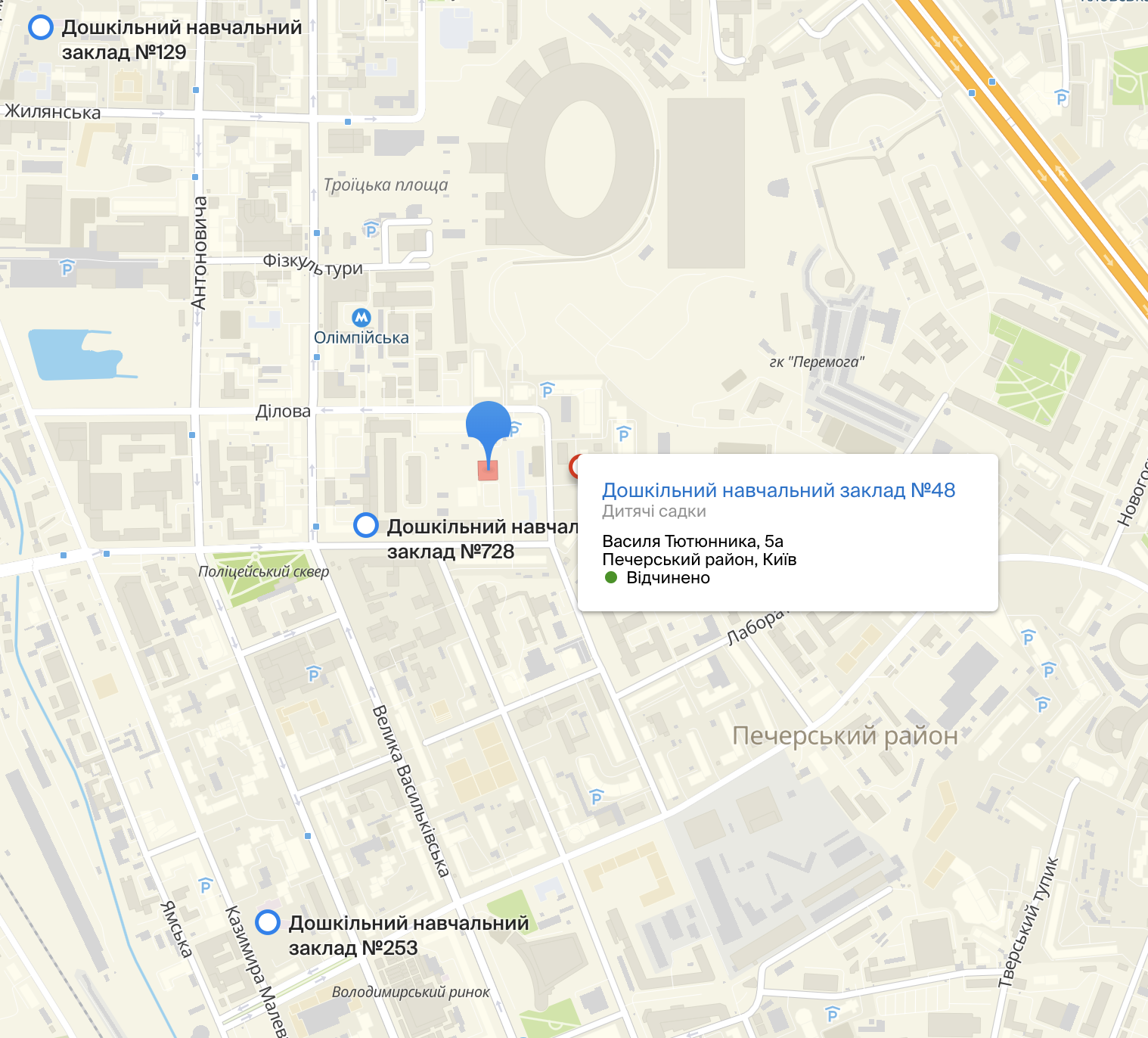Open the Дошкільний навчальний заклад №48 link
1148x1038 pixels.
click(x=778, y=490)
